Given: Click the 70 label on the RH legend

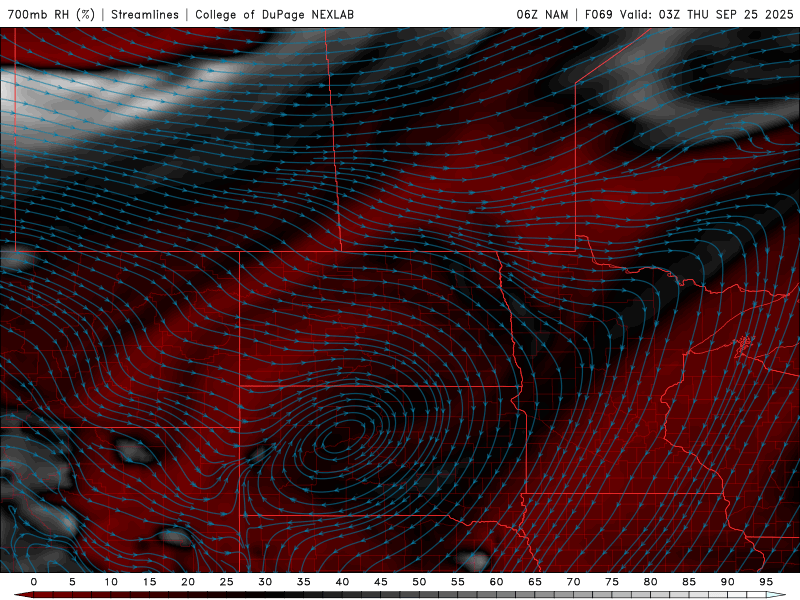Looking at the screenshot, I should [x=573, y=582].
